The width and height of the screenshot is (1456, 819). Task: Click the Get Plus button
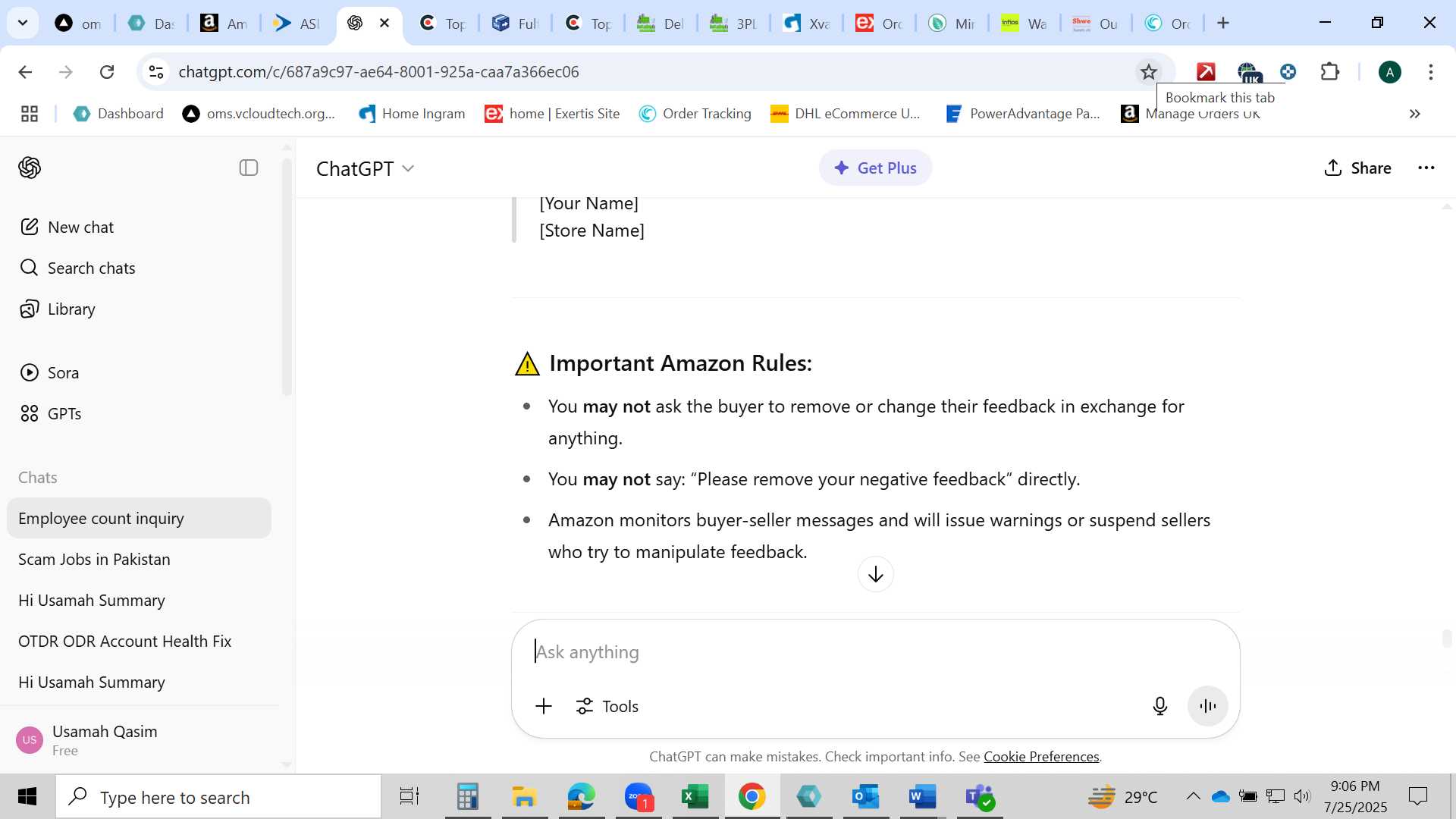pyautogui.click(x=875, y=168)
